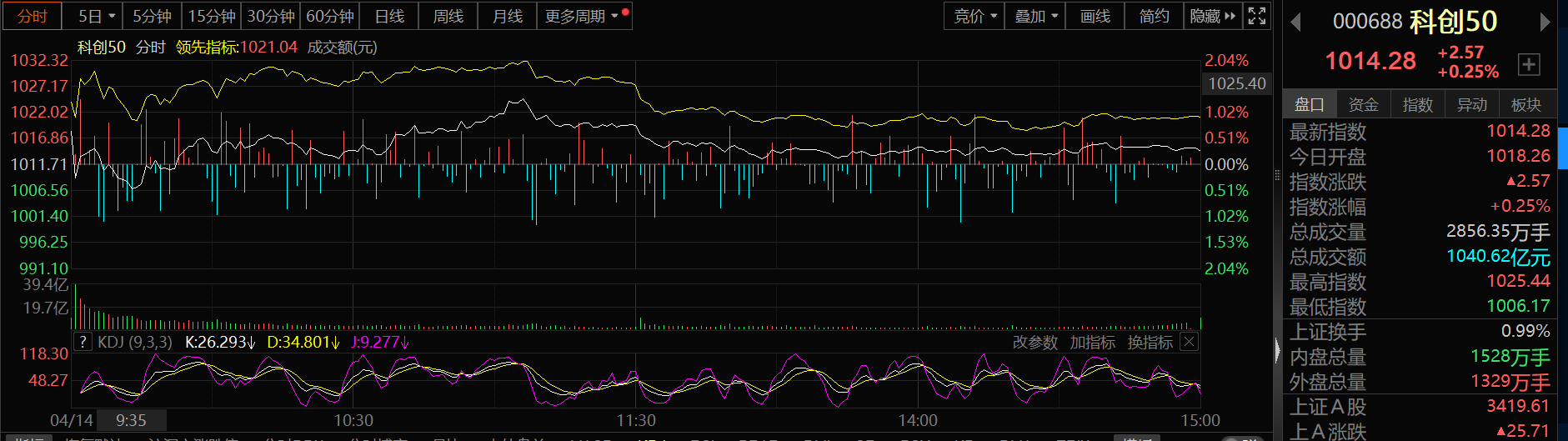The width and height of the screenshot is (1568, 441).
Task: Click 改参数 to modify KDJ parameters
Action: point(1034,342)
